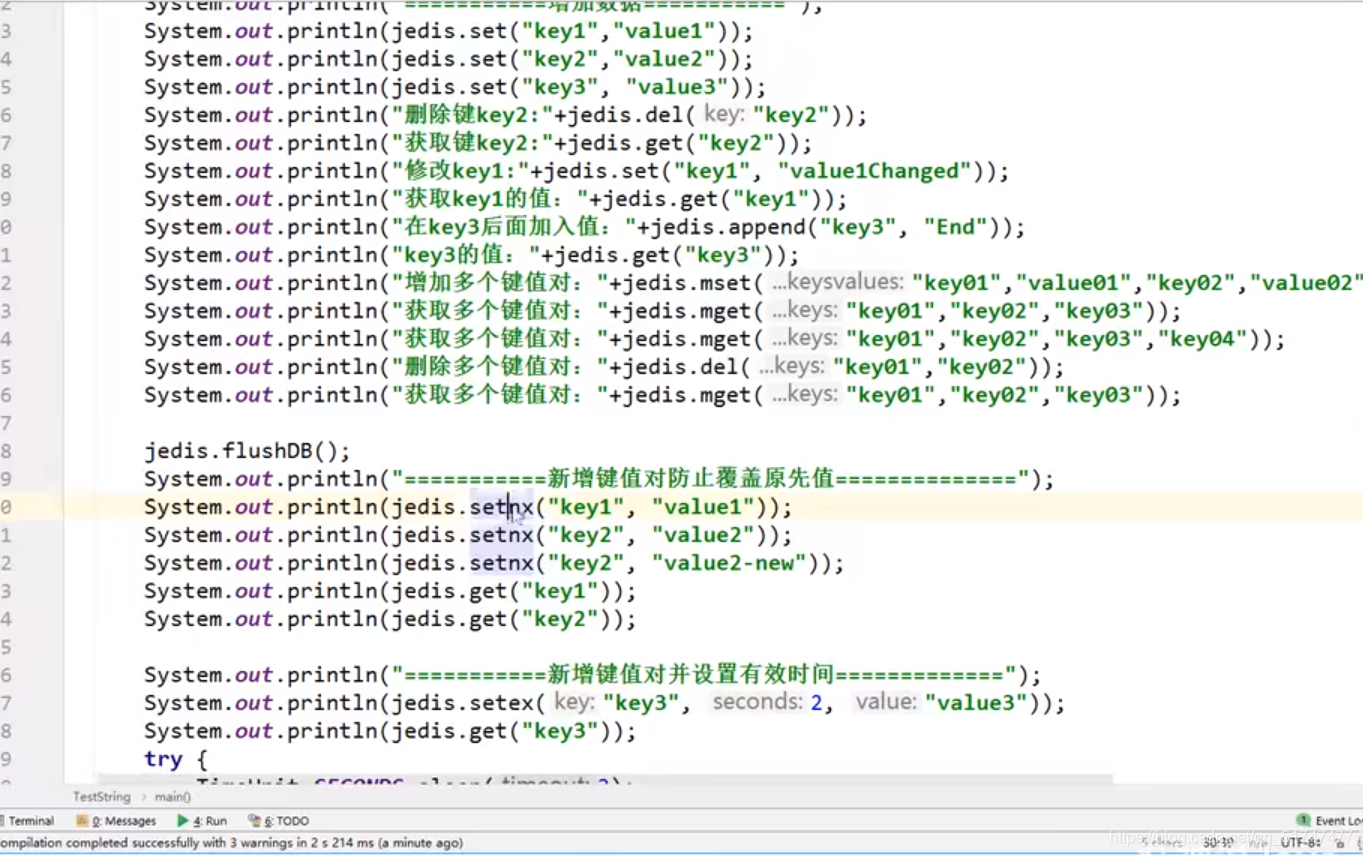Click the jedis.flushDB() statement
This screenshot has width=1363, height=856.
click(248, 451)
